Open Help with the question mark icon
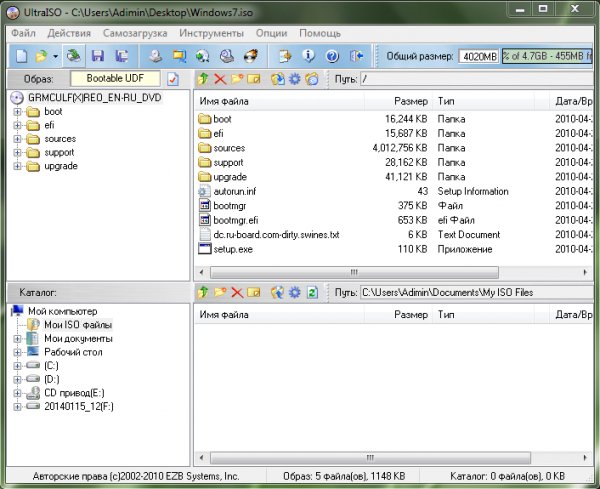Viewport: 600px width, 489px height. point(332,56)
